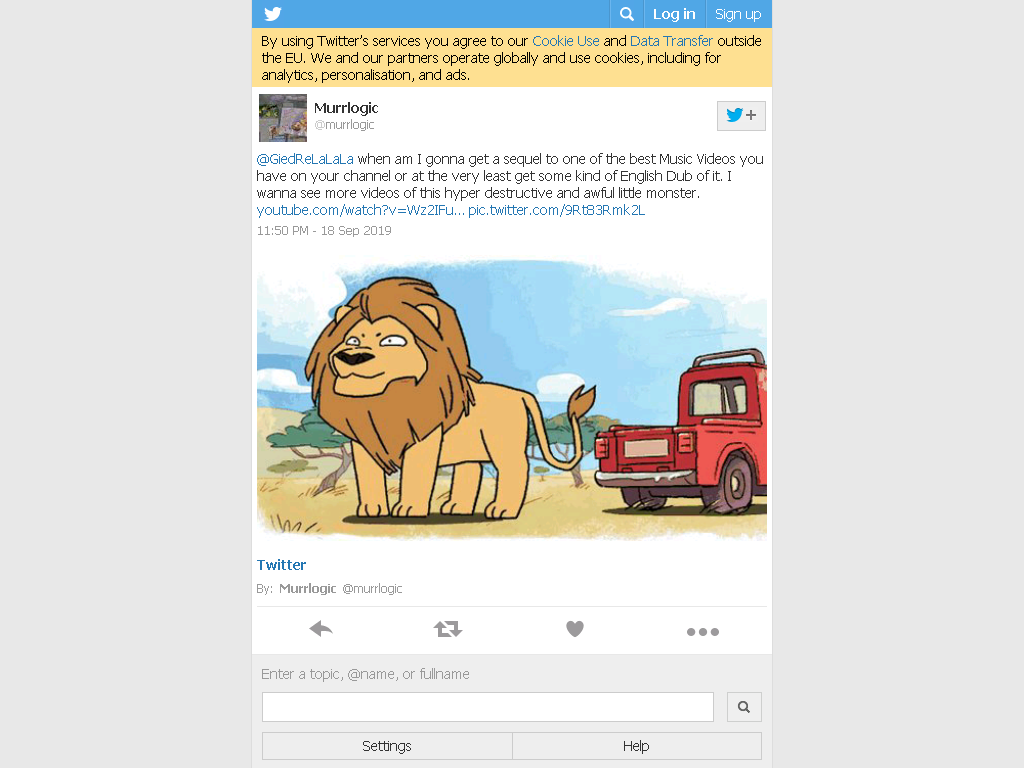Open search via header magnifier icon
Screen dimensions: 1024x768
point(626,14)
